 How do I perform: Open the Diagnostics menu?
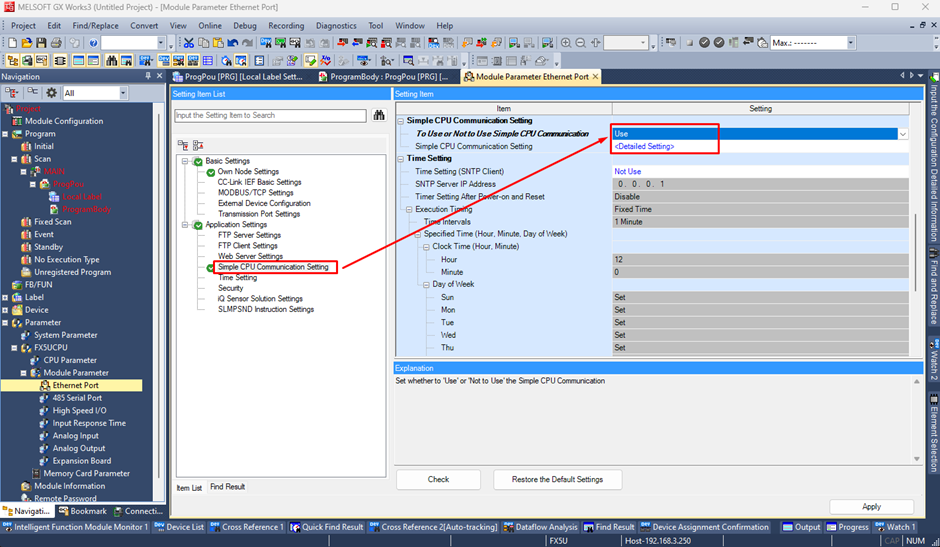[336, 26]
